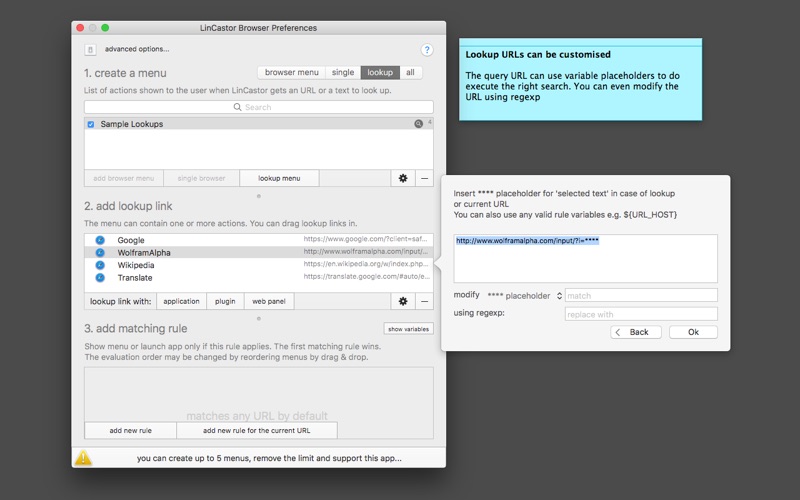Click the advanced options label
This screenshot has width=800, height=500.
pyautogui.click(x=137, y=49)
